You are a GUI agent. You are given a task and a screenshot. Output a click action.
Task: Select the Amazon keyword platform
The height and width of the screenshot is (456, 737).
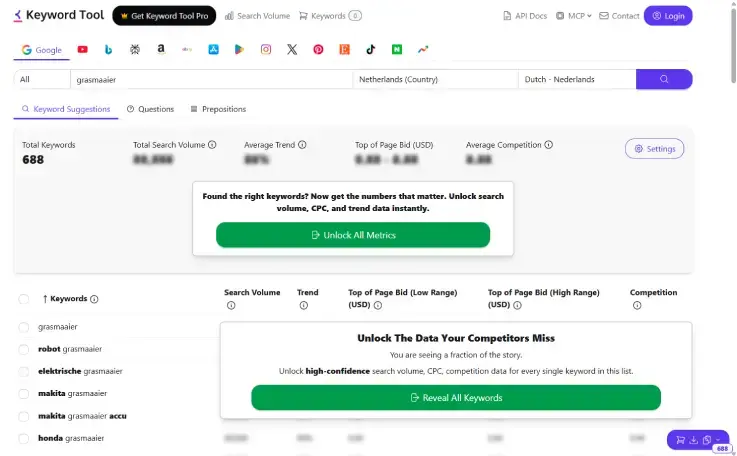point(161,49)
